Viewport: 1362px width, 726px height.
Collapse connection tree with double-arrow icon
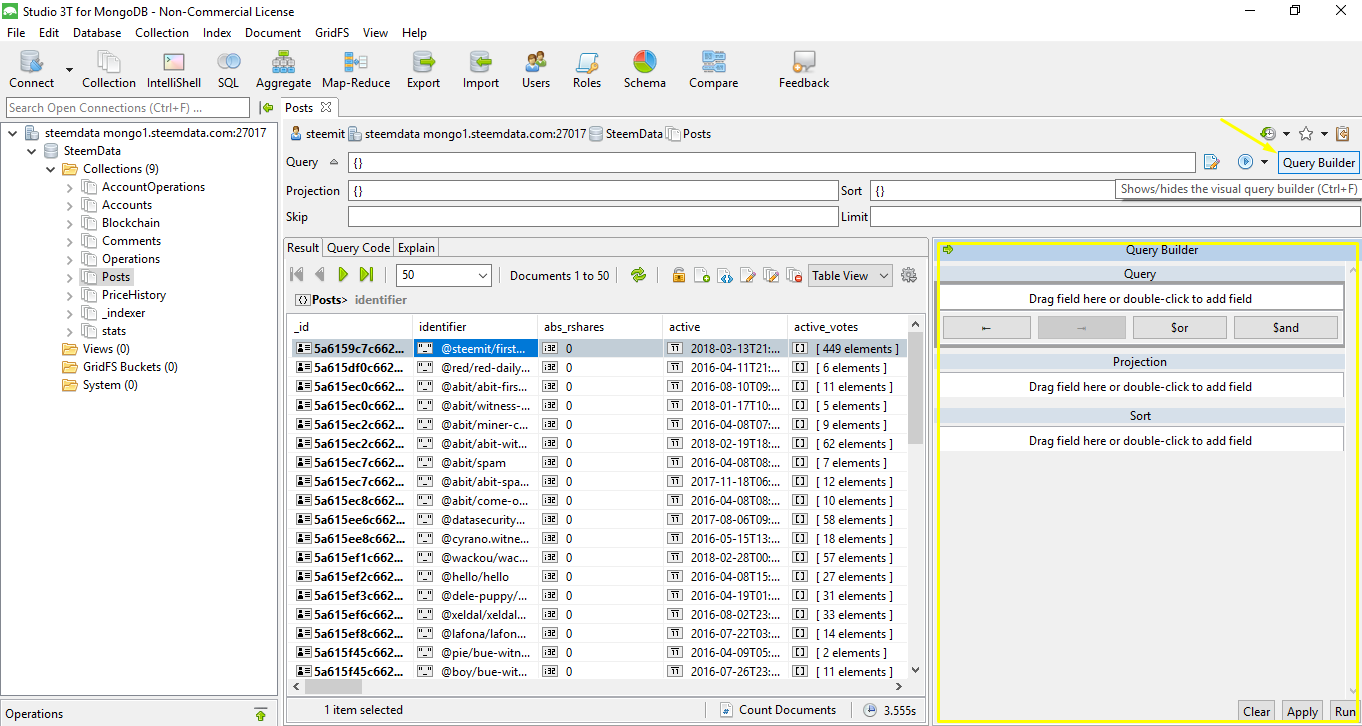[x=266, y=108]
